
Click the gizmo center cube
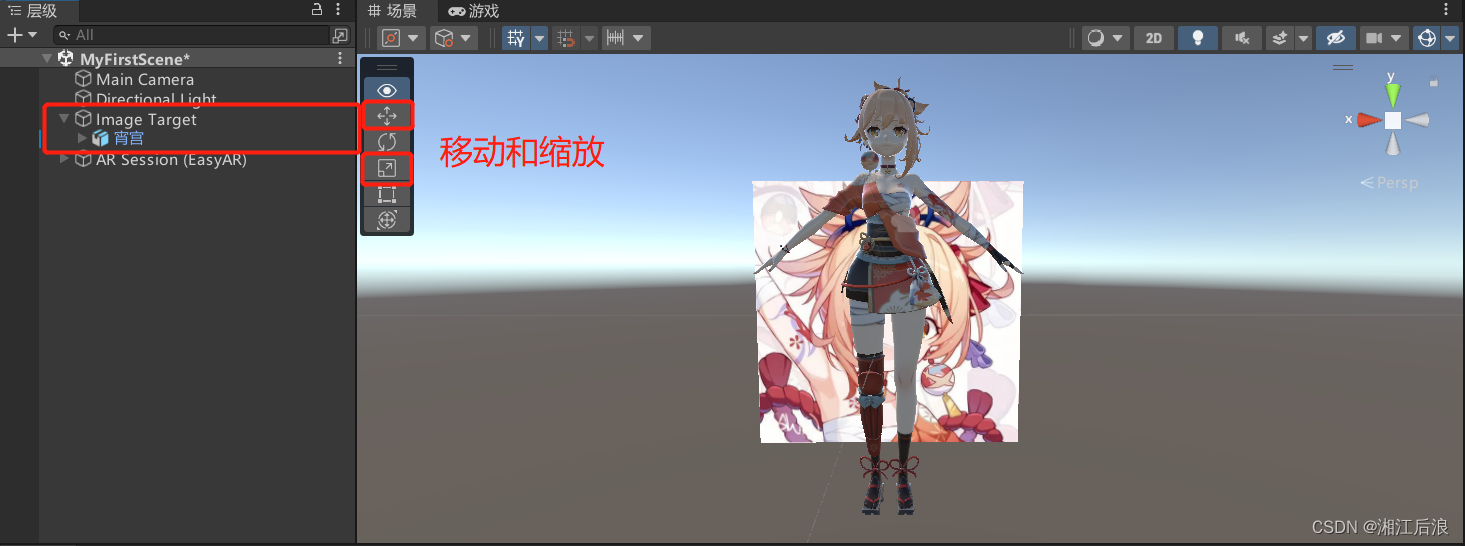point(1393,120)
